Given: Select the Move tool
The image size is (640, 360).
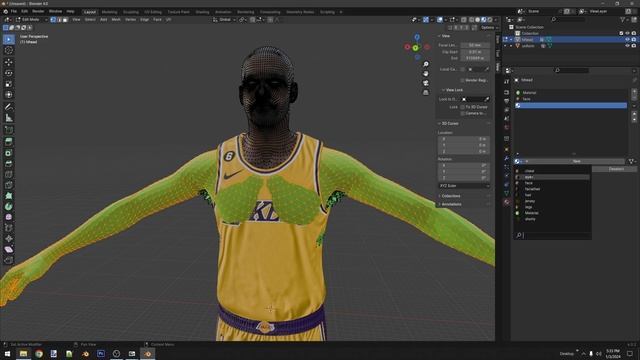Looking at the screenshot, I should pos(9,62).
